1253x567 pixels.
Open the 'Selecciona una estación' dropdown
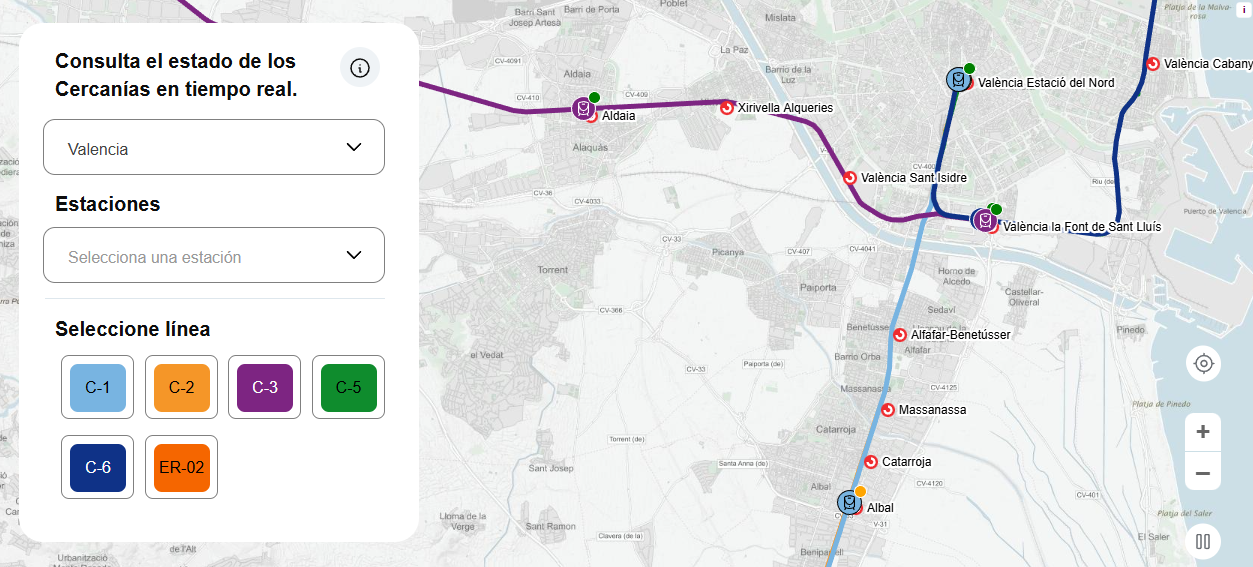tap(214, 256)
